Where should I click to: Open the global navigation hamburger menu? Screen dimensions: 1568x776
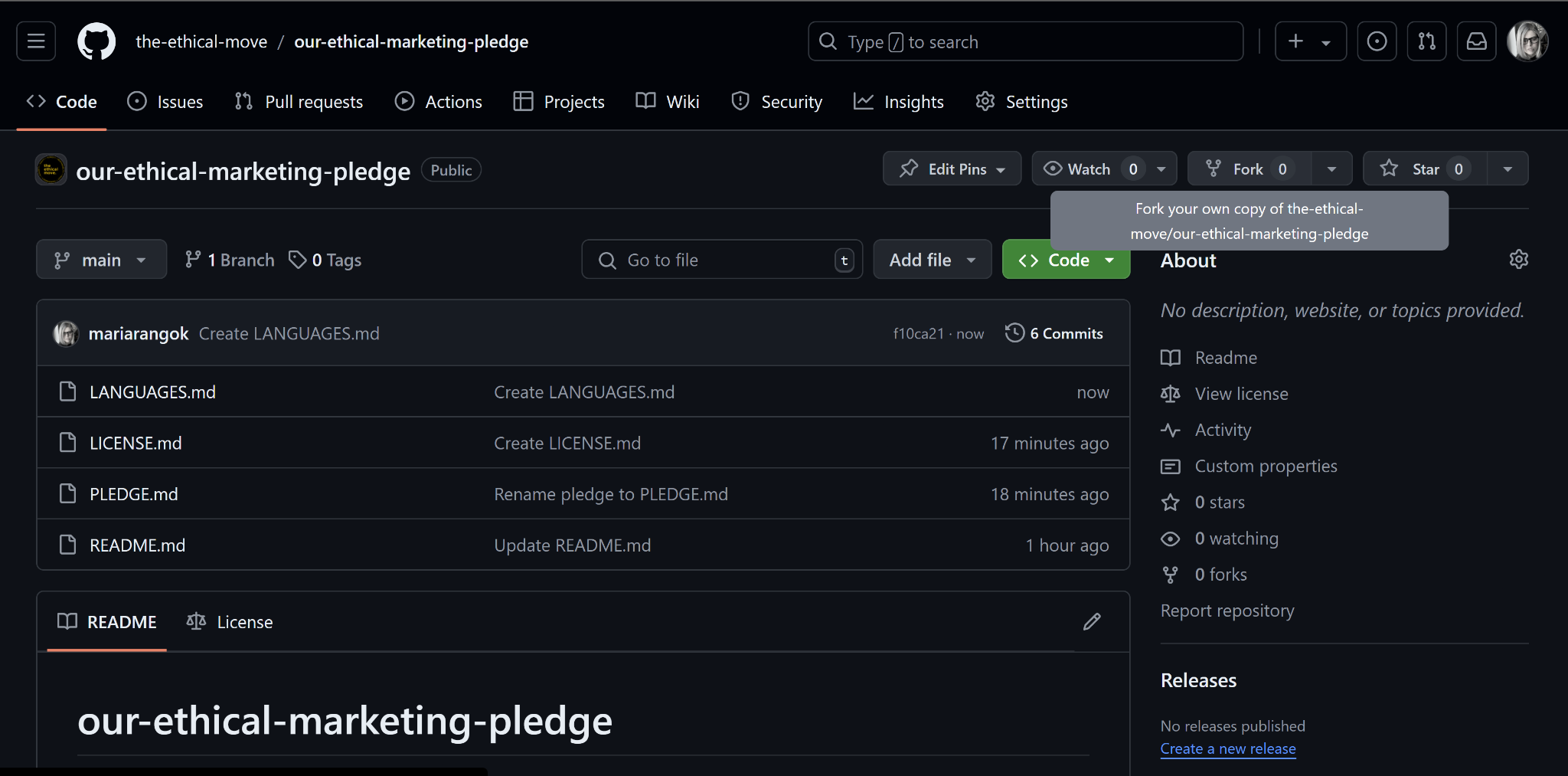point(35,41)
